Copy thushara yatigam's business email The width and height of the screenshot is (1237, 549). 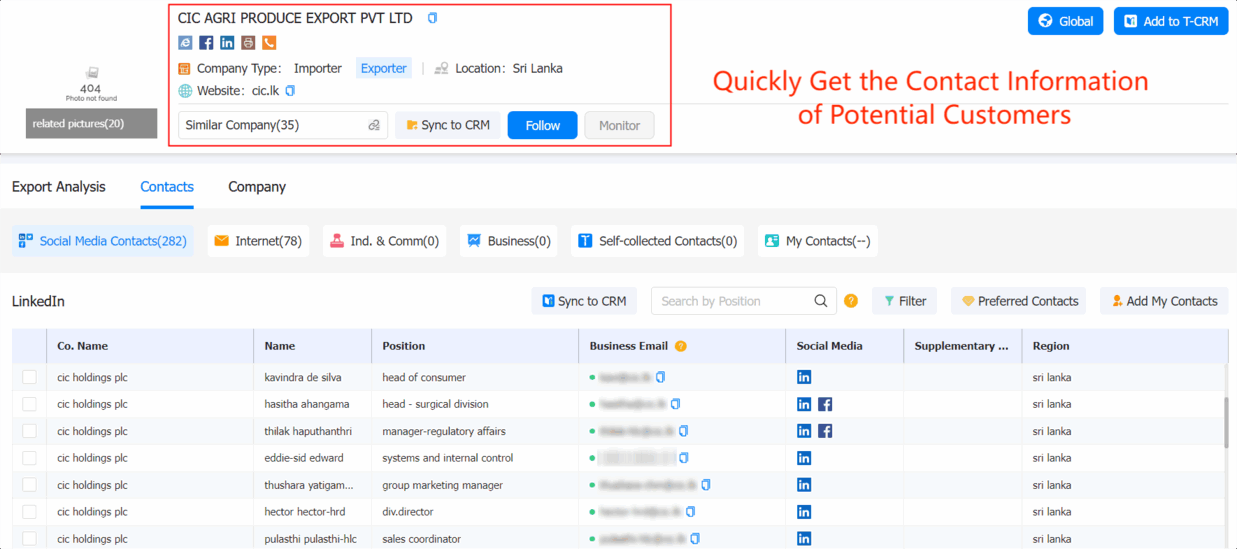coord(706,485)
